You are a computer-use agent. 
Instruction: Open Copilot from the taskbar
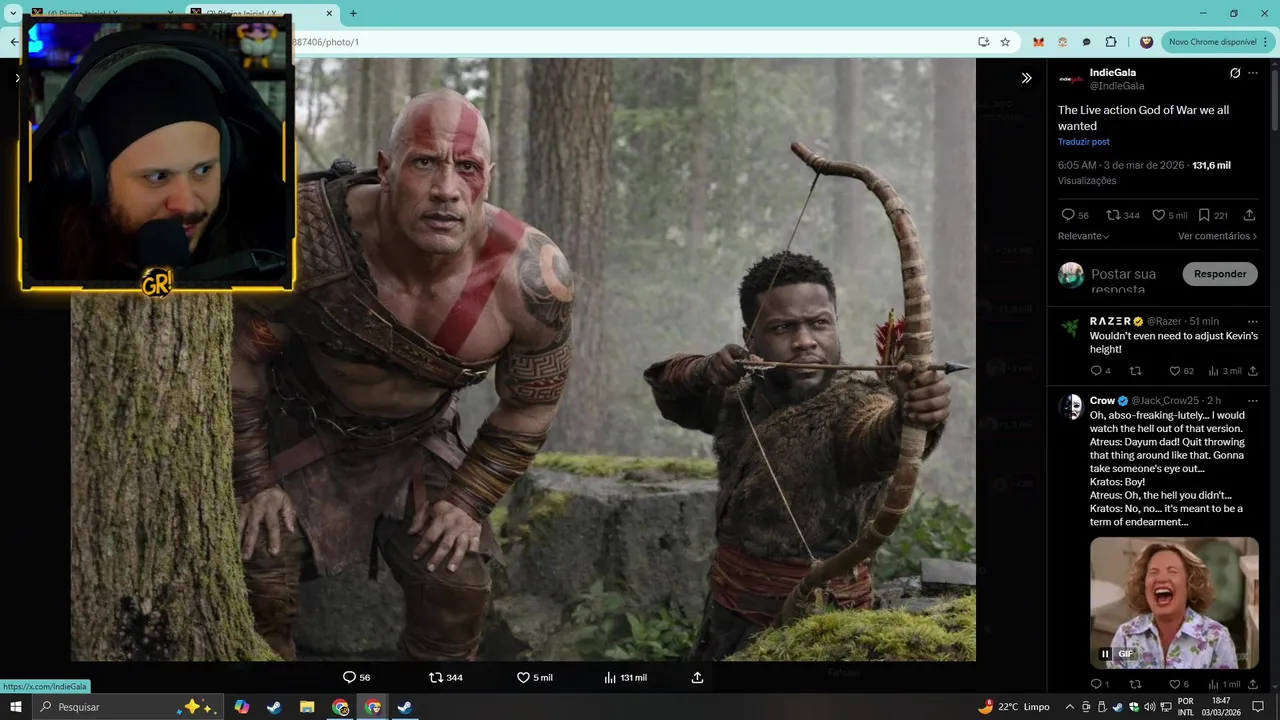[x=241, y=707]
